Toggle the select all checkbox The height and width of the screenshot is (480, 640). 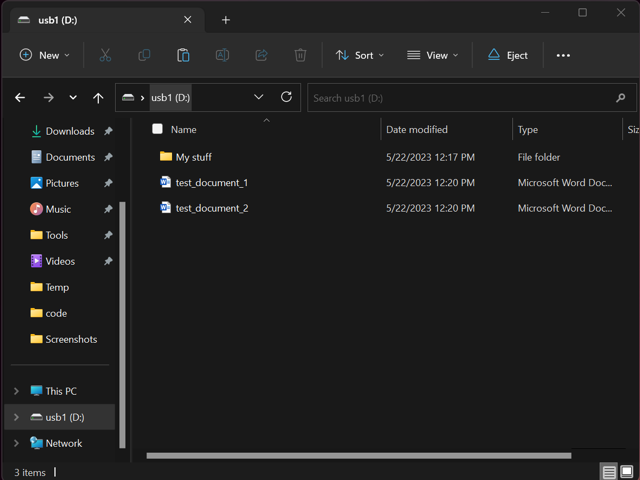tap(157, 129)
